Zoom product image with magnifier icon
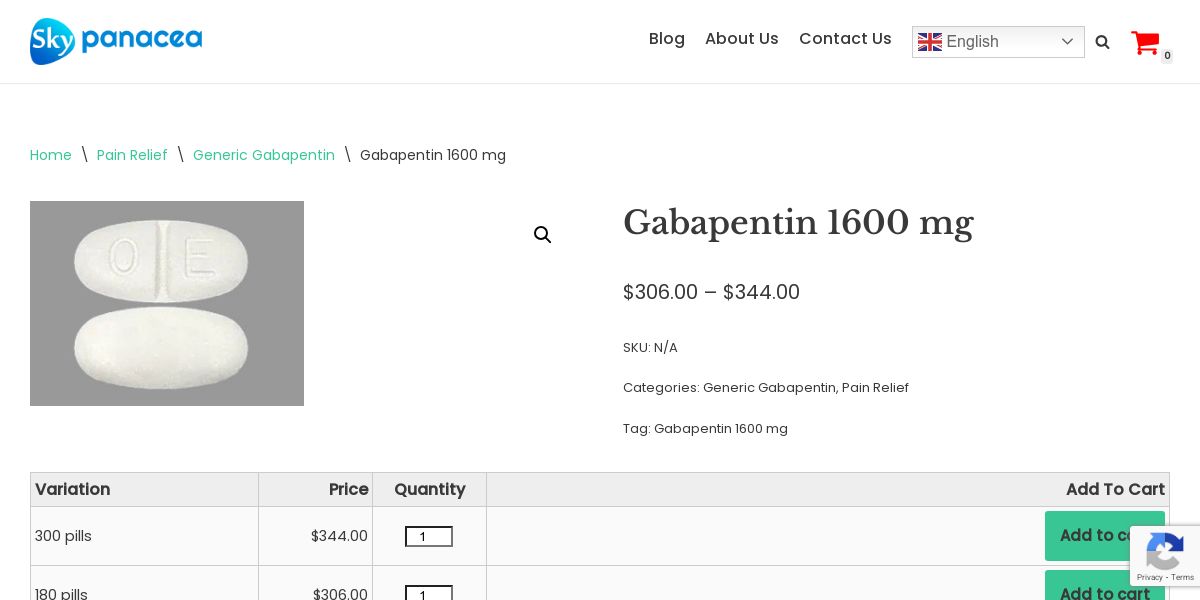The height and width of the screenshot is (600, 1200). (x=543, y=235)
